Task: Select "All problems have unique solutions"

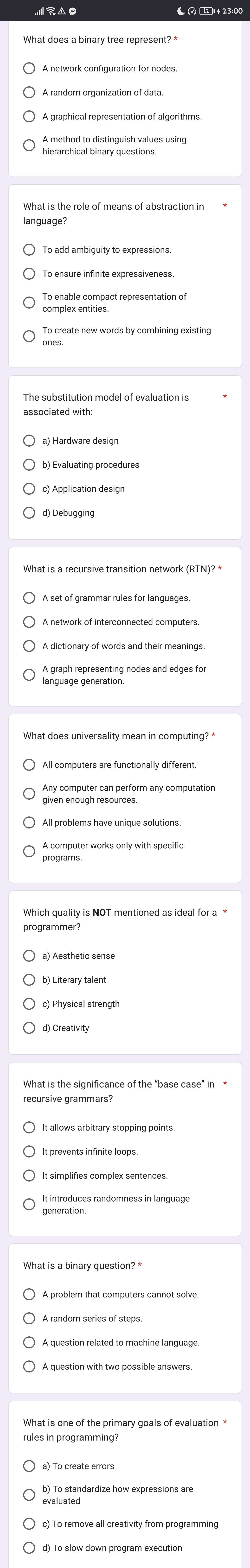Action: [x=29, y=822]
